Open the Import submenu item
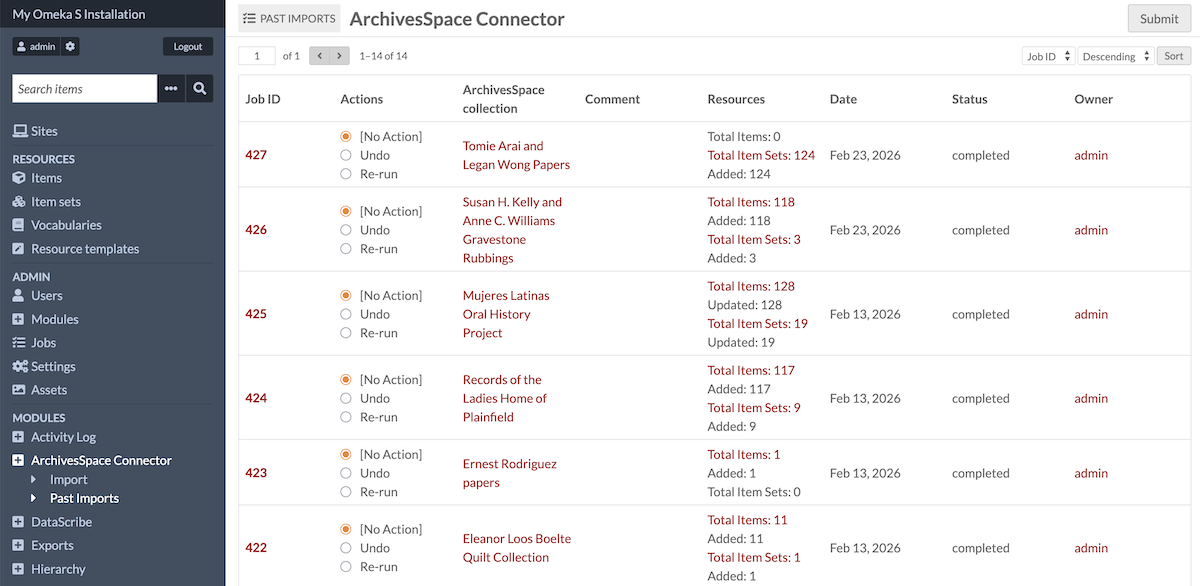The height and width of the screenshot is (586, 1200). pyautogui.click(x=69, y=480)
